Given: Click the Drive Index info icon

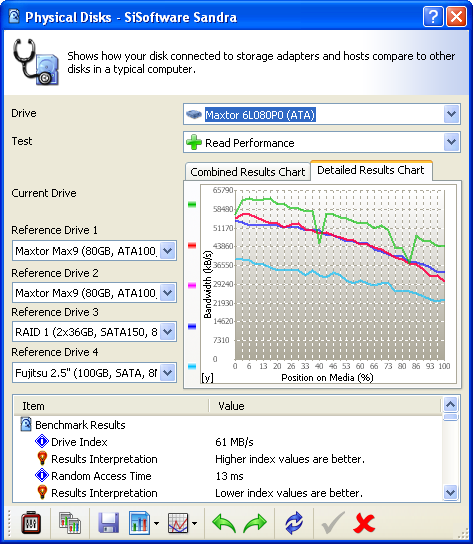Looking at the screenshot, I should click(42, 442).
